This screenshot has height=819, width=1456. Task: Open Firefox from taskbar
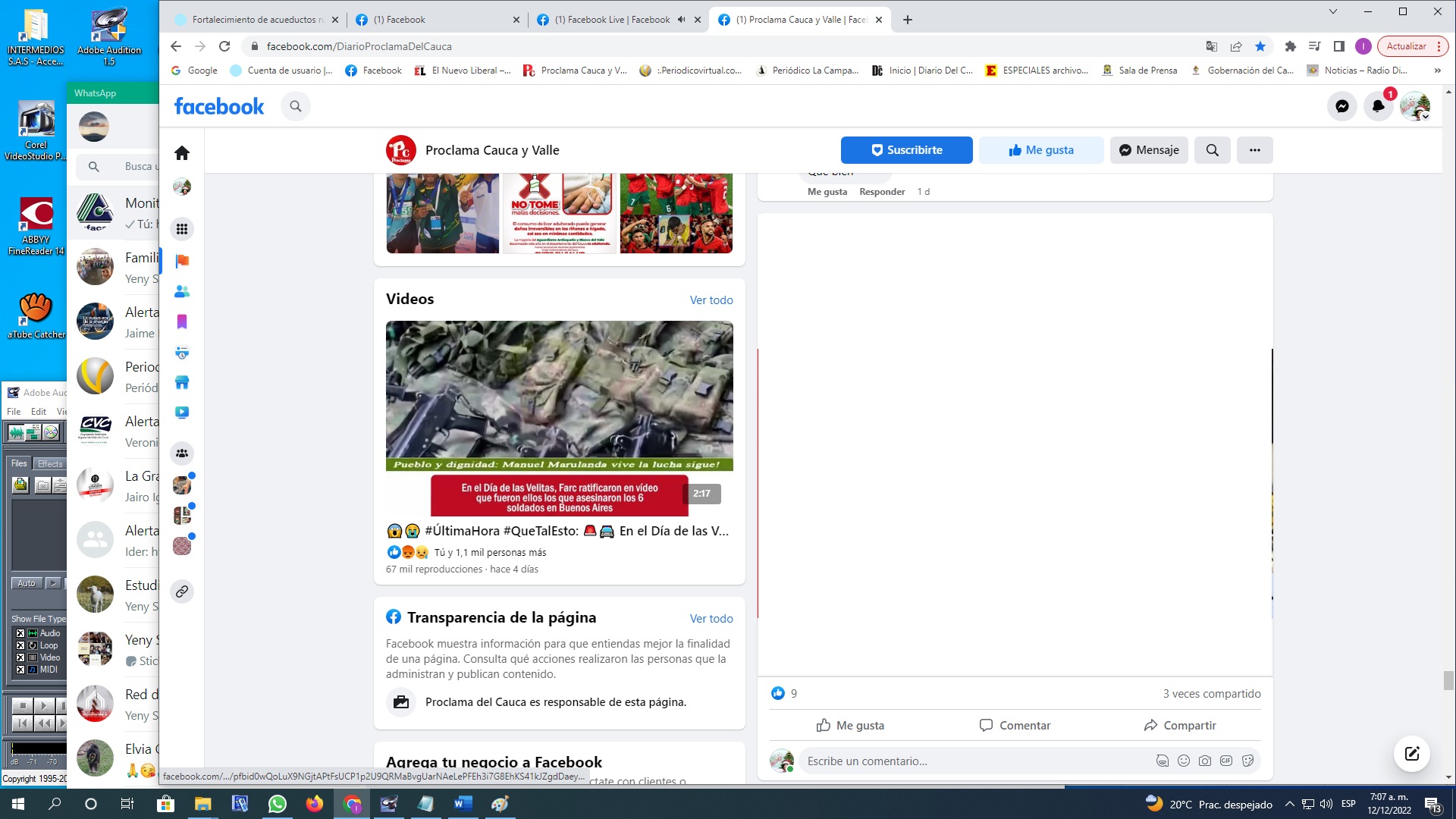(x=315, y=804)
